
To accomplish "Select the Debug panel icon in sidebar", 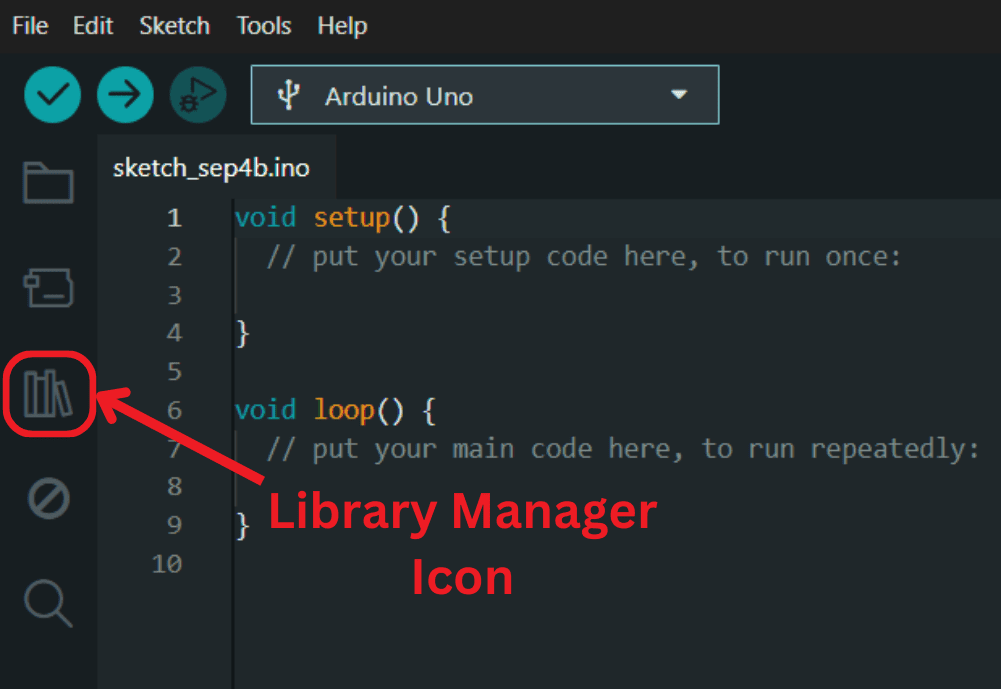I will [47, 497].
